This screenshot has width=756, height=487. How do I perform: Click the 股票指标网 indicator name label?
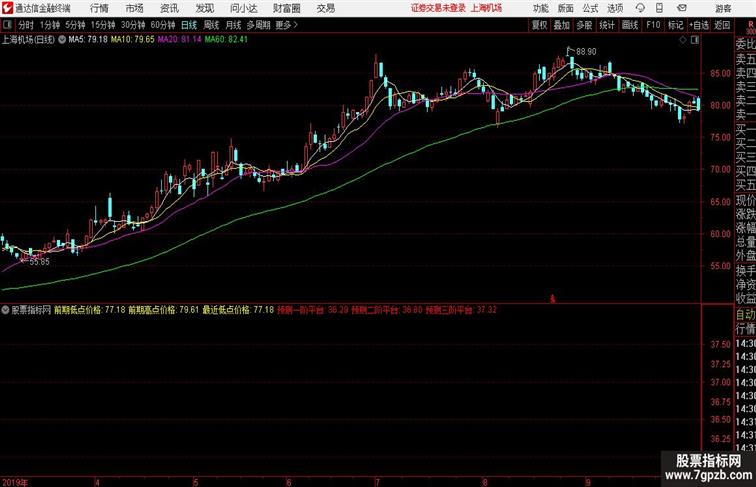point(31,310)
